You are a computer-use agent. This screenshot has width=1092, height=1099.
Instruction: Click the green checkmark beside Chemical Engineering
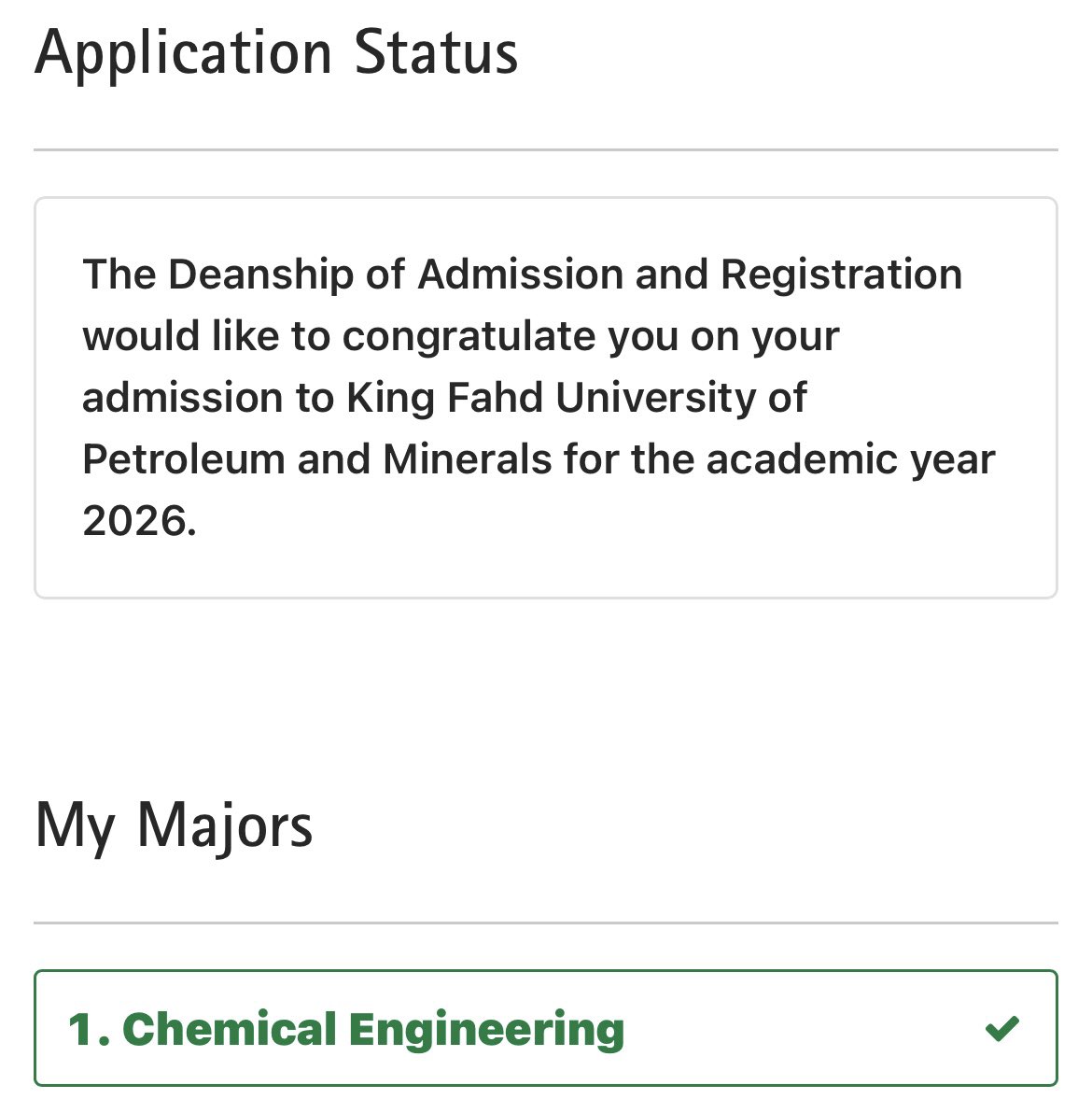(x=1002, y=1028)
